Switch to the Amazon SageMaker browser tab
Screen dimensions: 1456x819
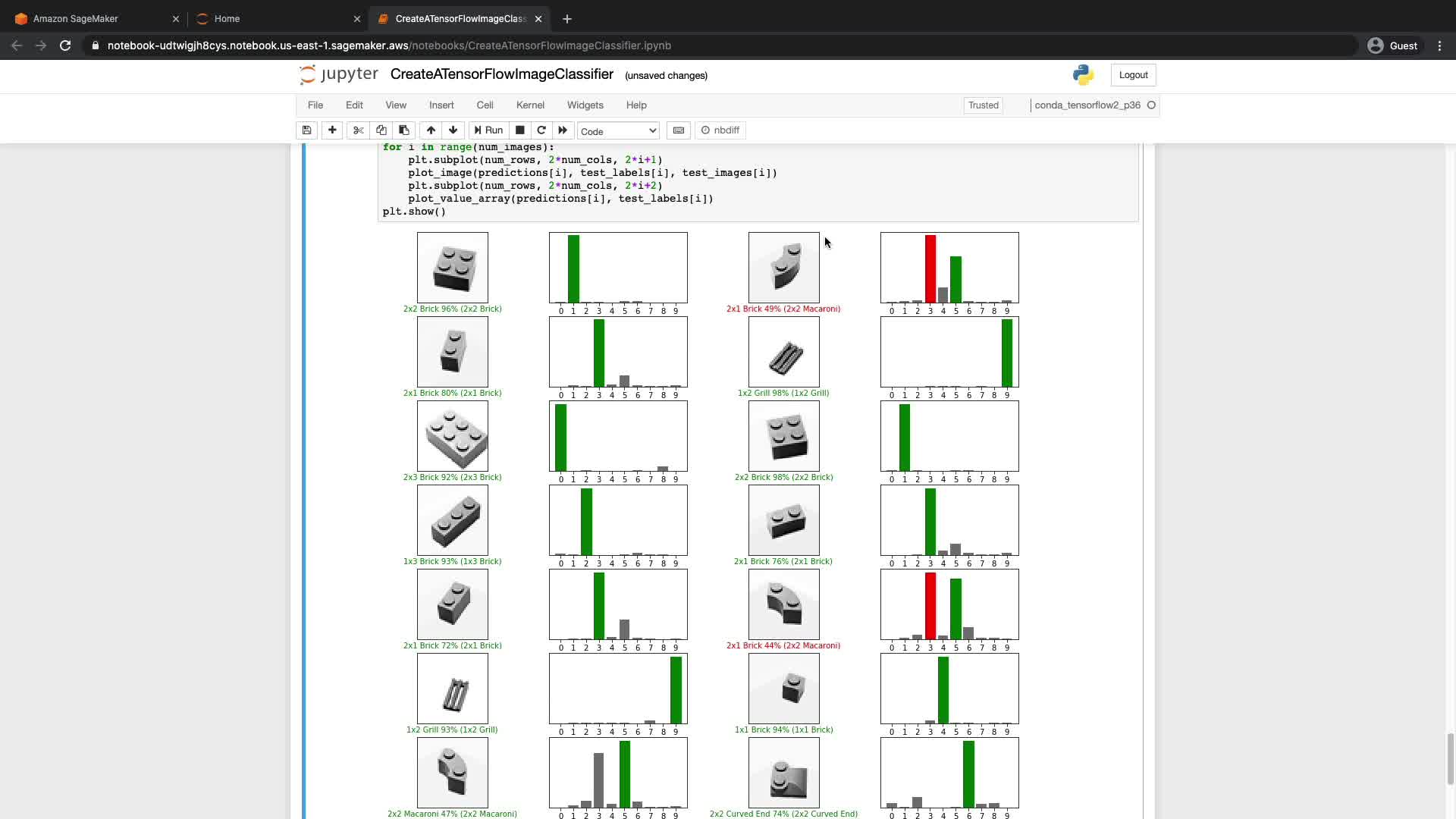76,19
